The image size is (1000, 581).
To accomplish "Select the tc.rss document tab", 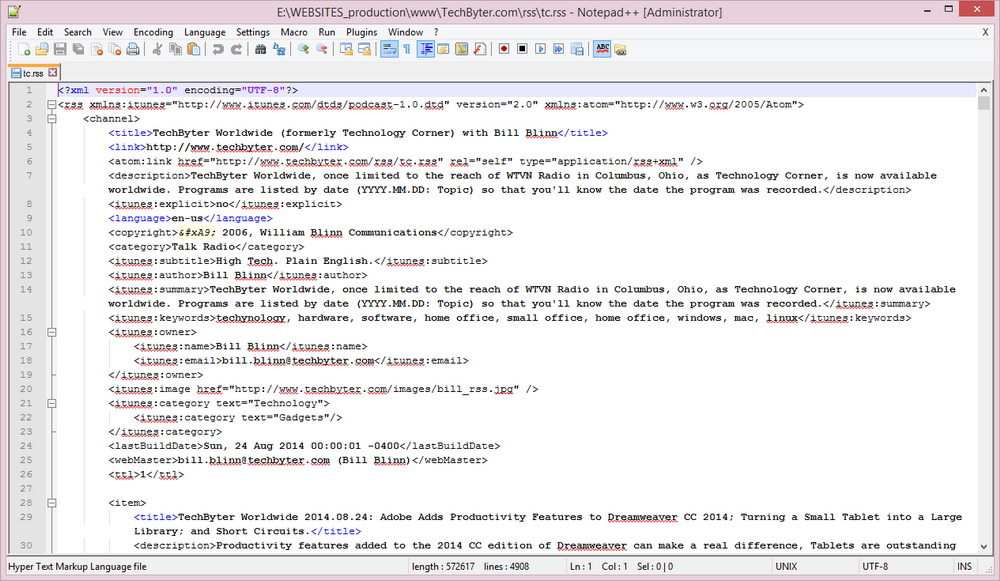I will [x=34, y=73].
